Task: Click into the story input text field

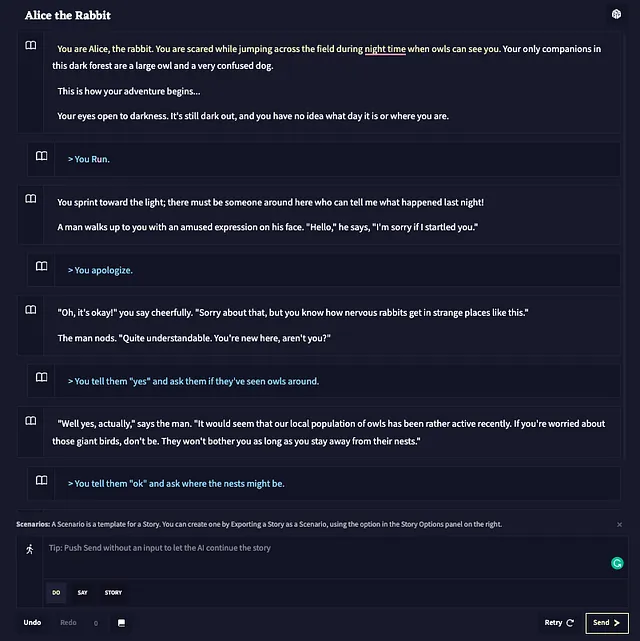Action: click(325, 558)
